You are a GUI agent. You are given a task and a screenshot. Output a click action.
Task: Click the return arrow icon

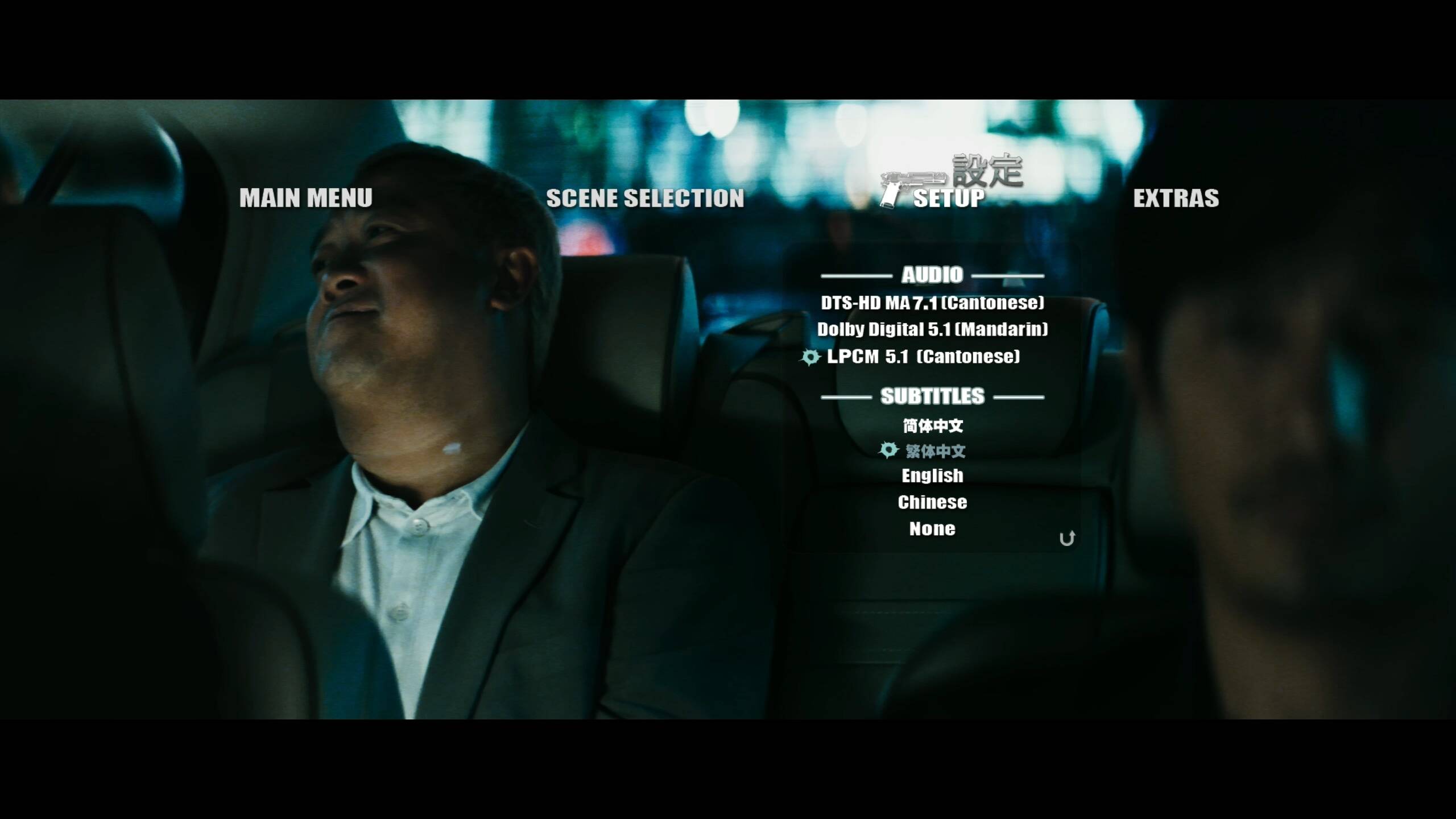tap(1067, 538)
